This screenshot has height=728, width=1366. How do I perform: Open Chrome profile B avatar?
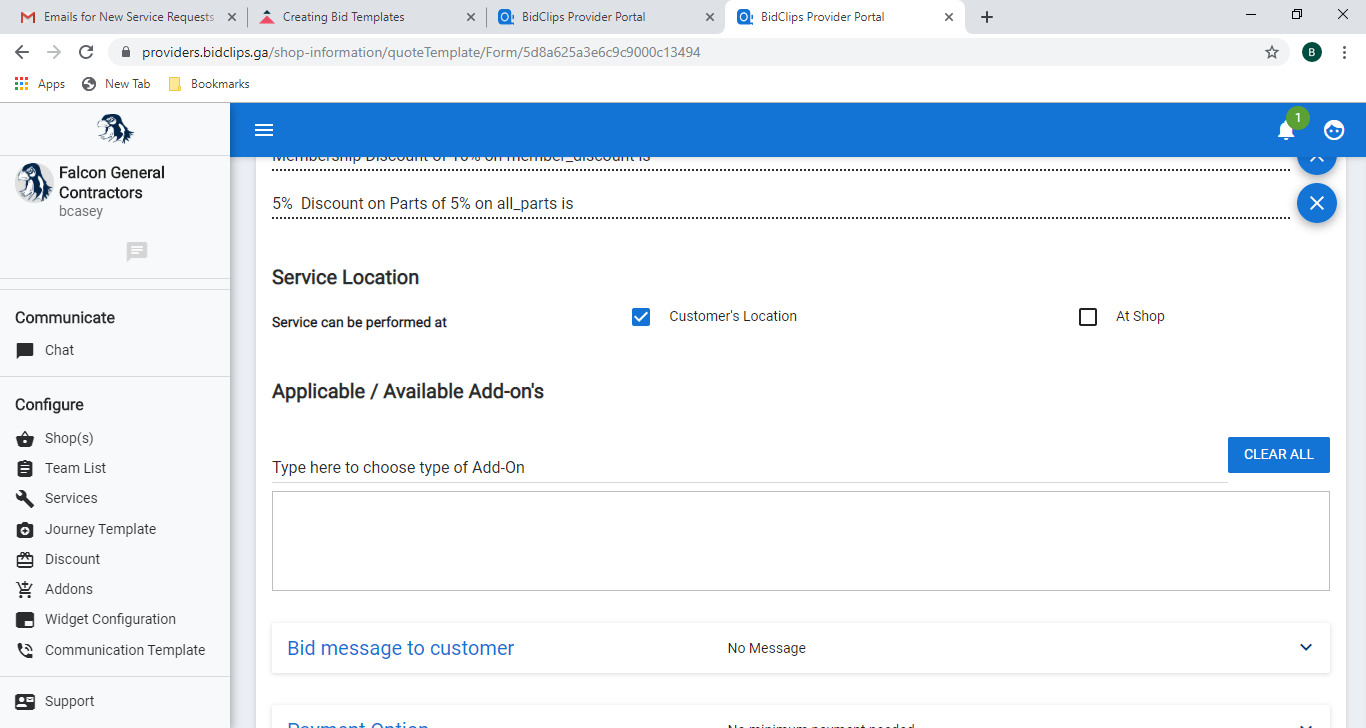1312,52
